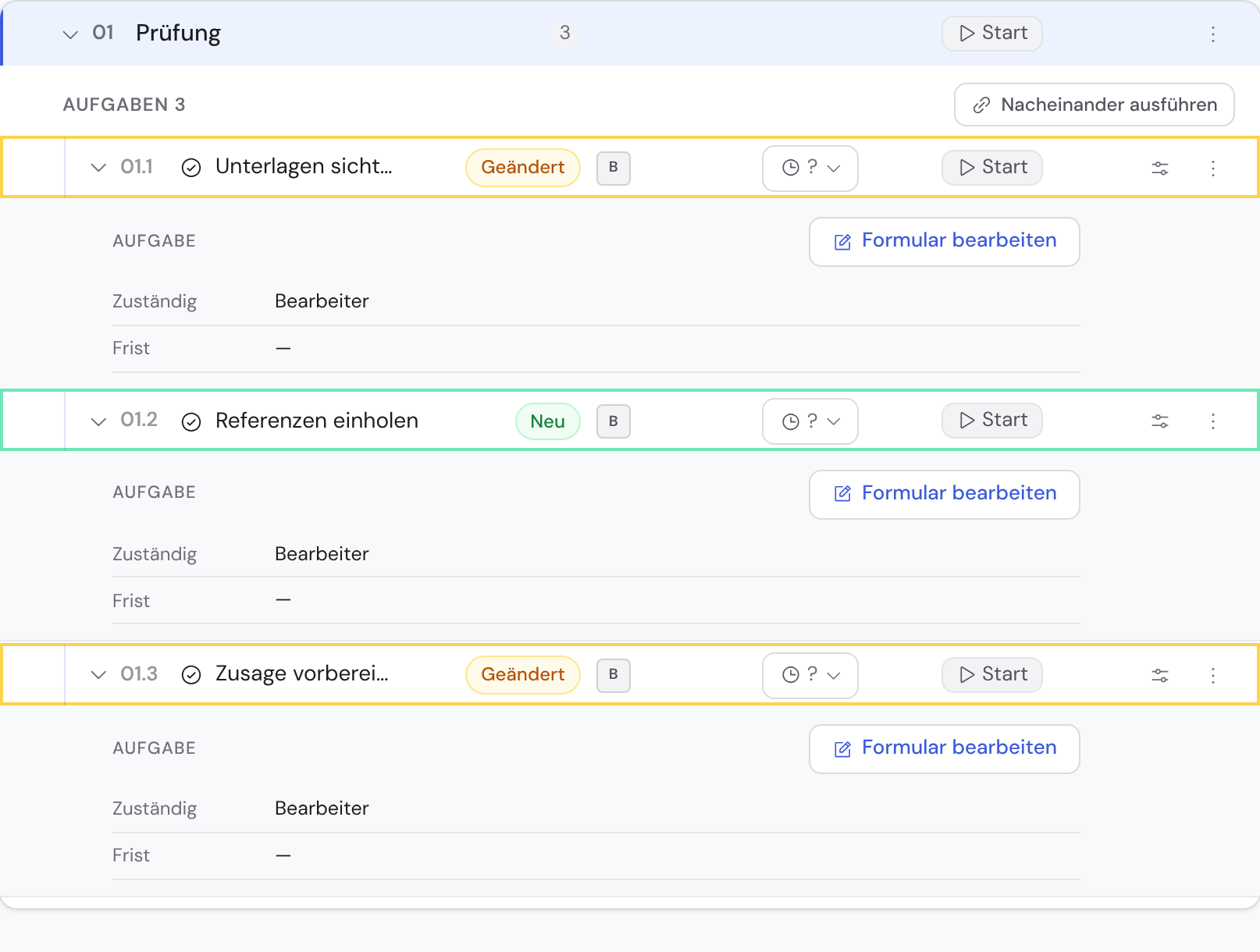The image size is (1260, 952).
Task: Click the Neu badge on task 01.2
Action: click(x=548, y=421)
